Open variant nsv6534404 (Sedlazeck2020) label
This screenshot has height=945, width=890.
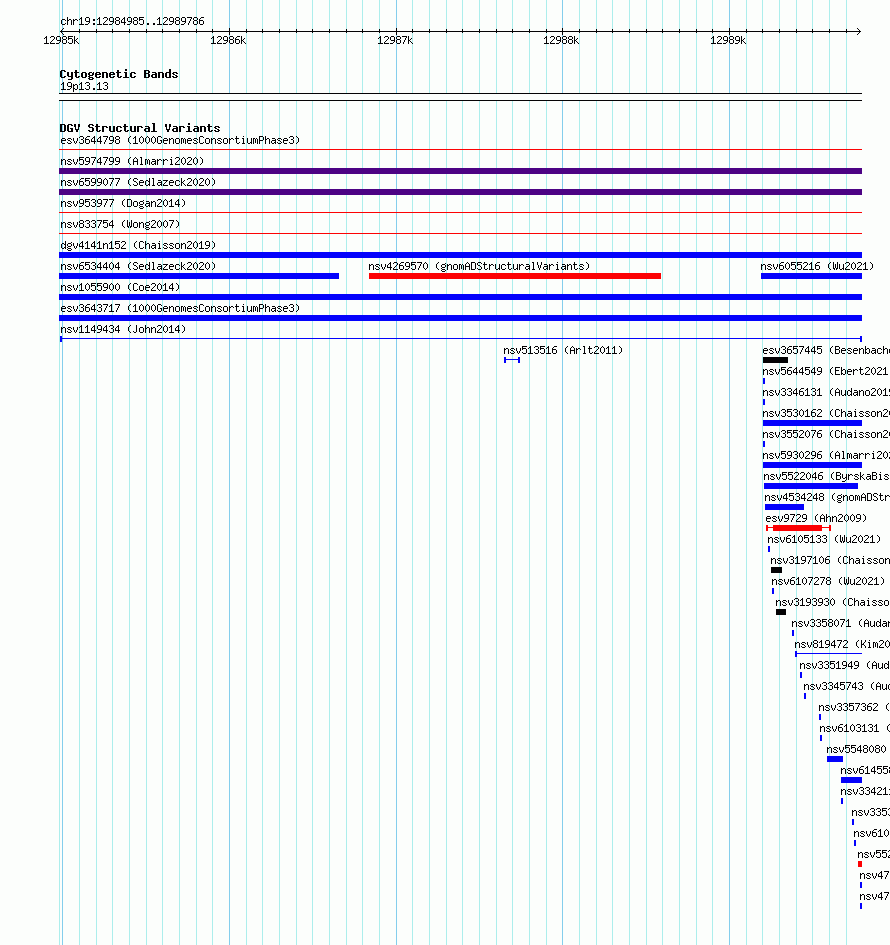(138, 266)
